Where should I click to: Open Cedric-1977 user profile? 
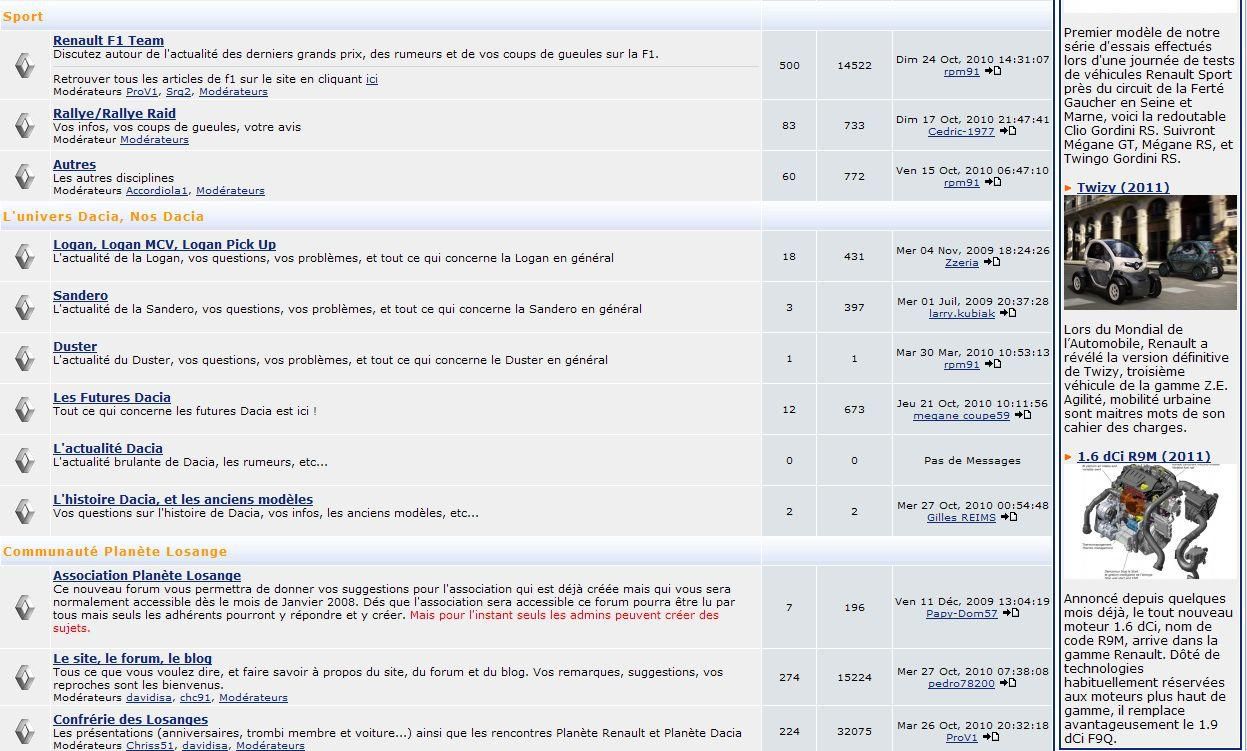(x=961, y=132)
